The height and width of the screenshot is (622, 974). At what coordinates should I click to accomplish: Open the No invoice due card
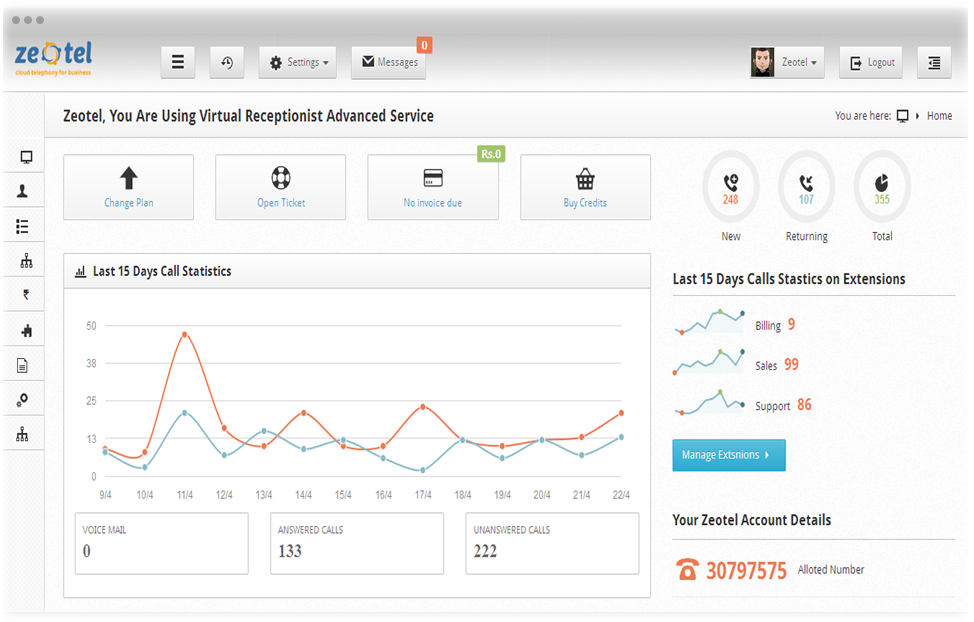click(433, 187)
